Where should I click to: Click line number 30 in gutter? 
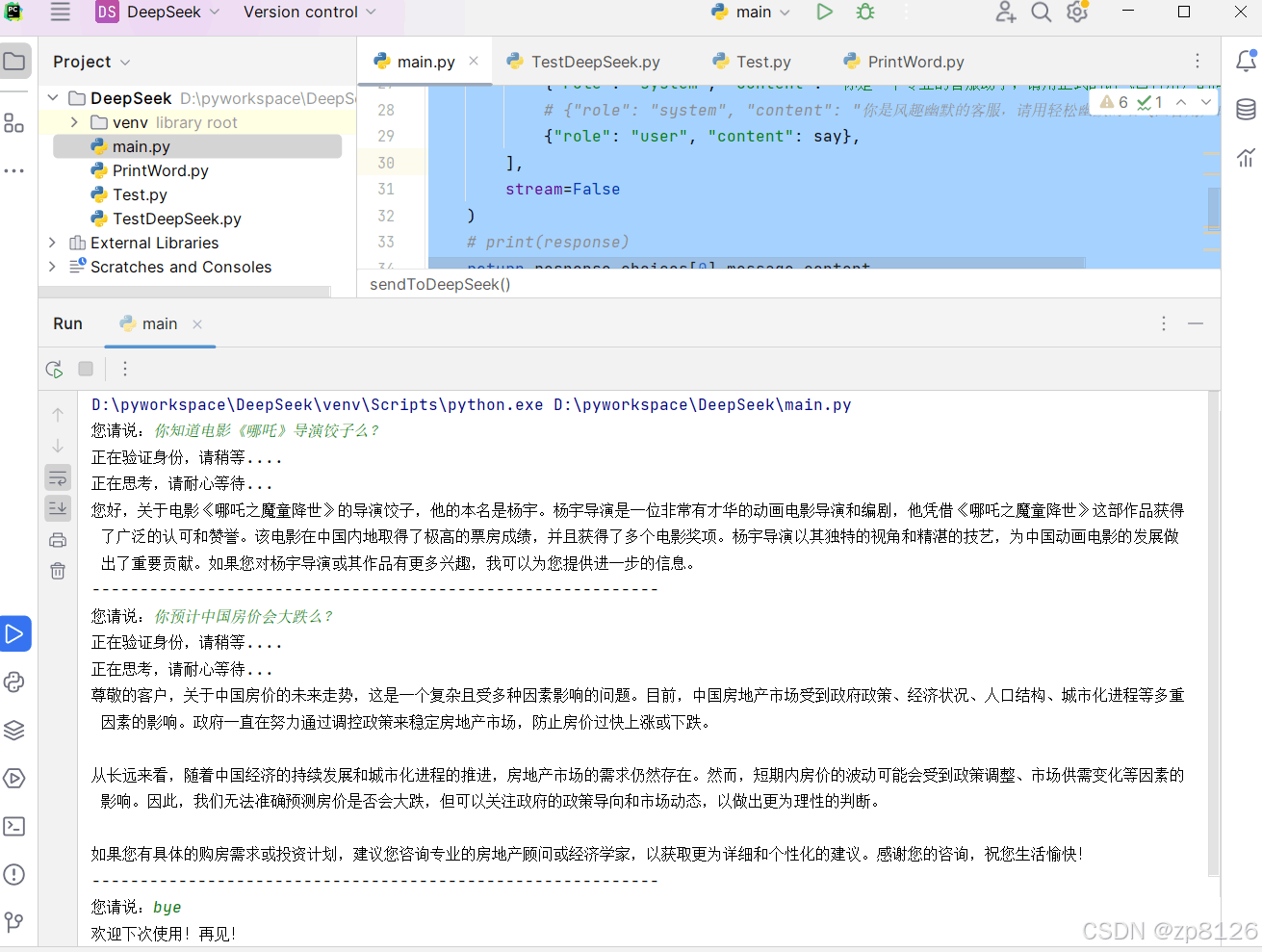click(386, 163)
